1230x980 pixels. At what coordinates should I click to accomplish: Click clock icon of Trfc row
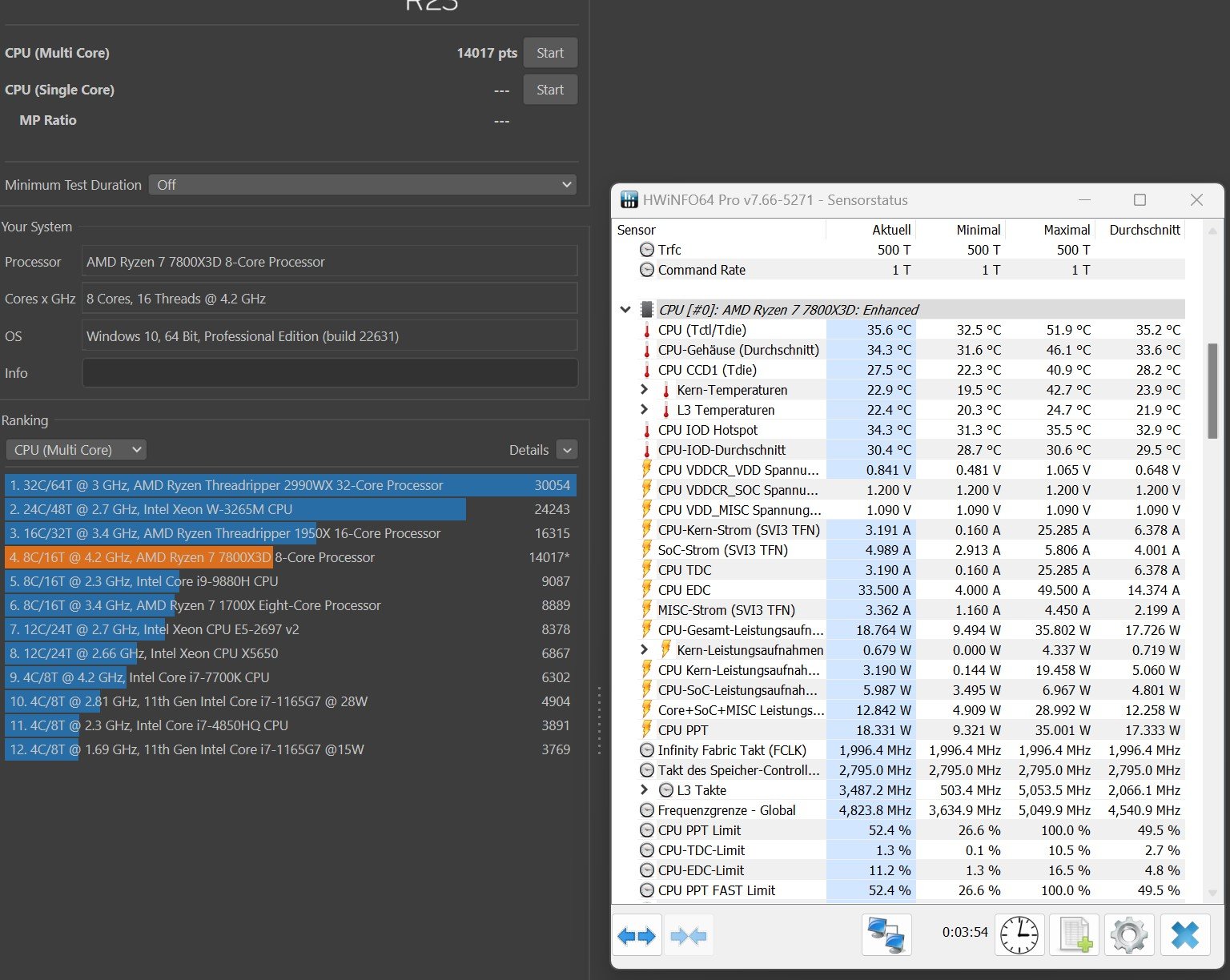(647, 250)
